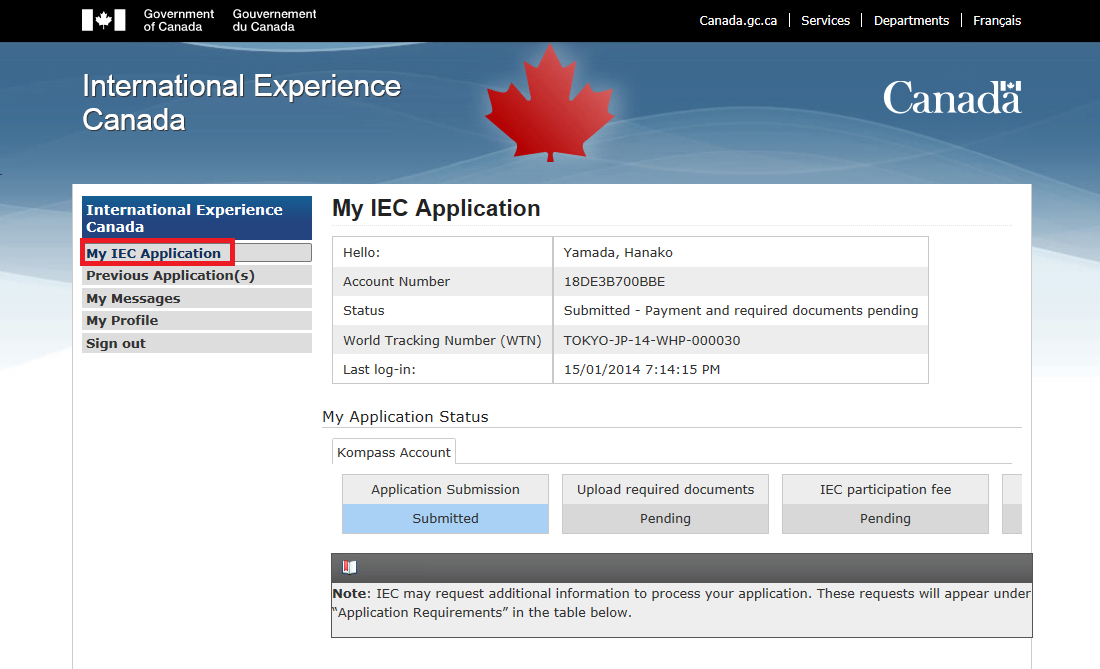Click the Gouvernement du Canada text
1100x669 pixels.
[x=274, y=20]
